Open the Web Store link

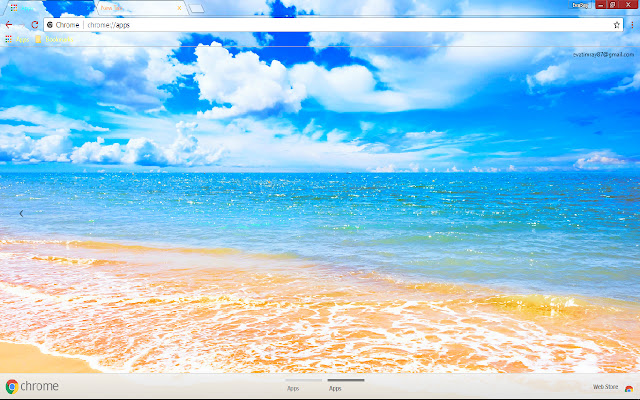pyautogui.click(x=605, y=387)
